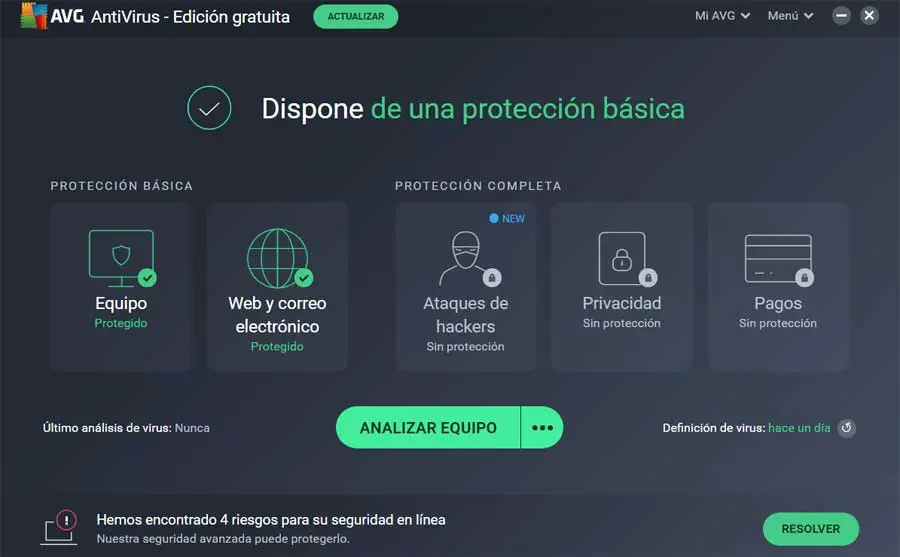Open more scan options with three dots

point(542,428)
